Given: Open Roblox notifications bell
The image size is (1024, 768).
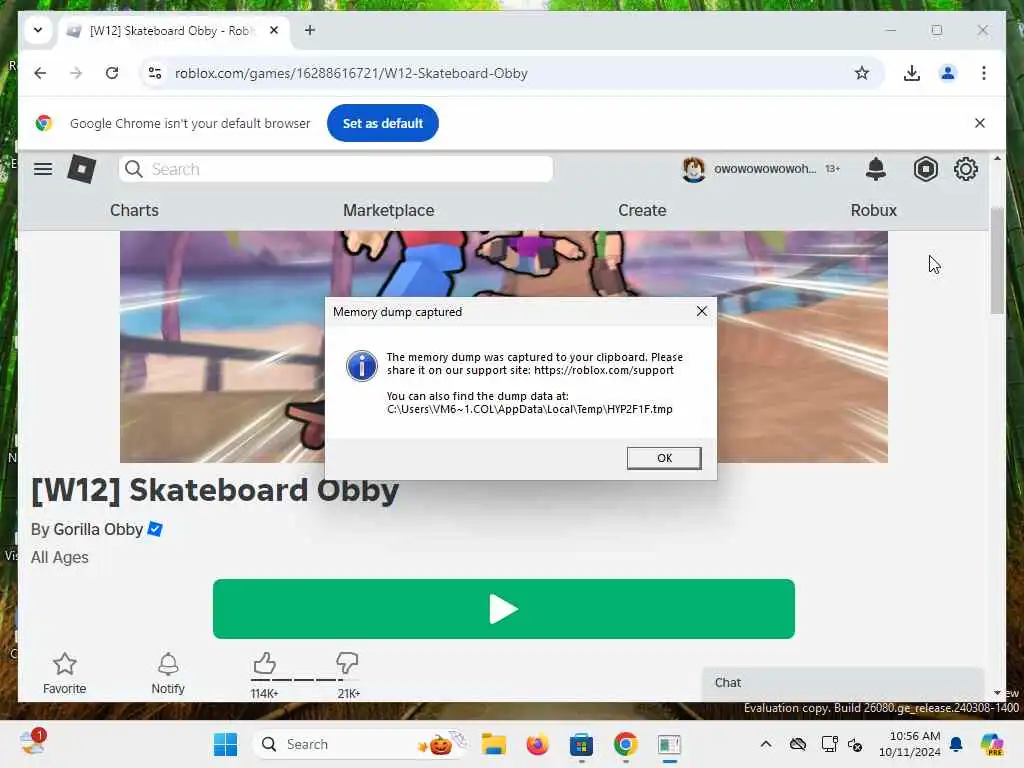Looking at the screenshot, I should tap(875, 169).
